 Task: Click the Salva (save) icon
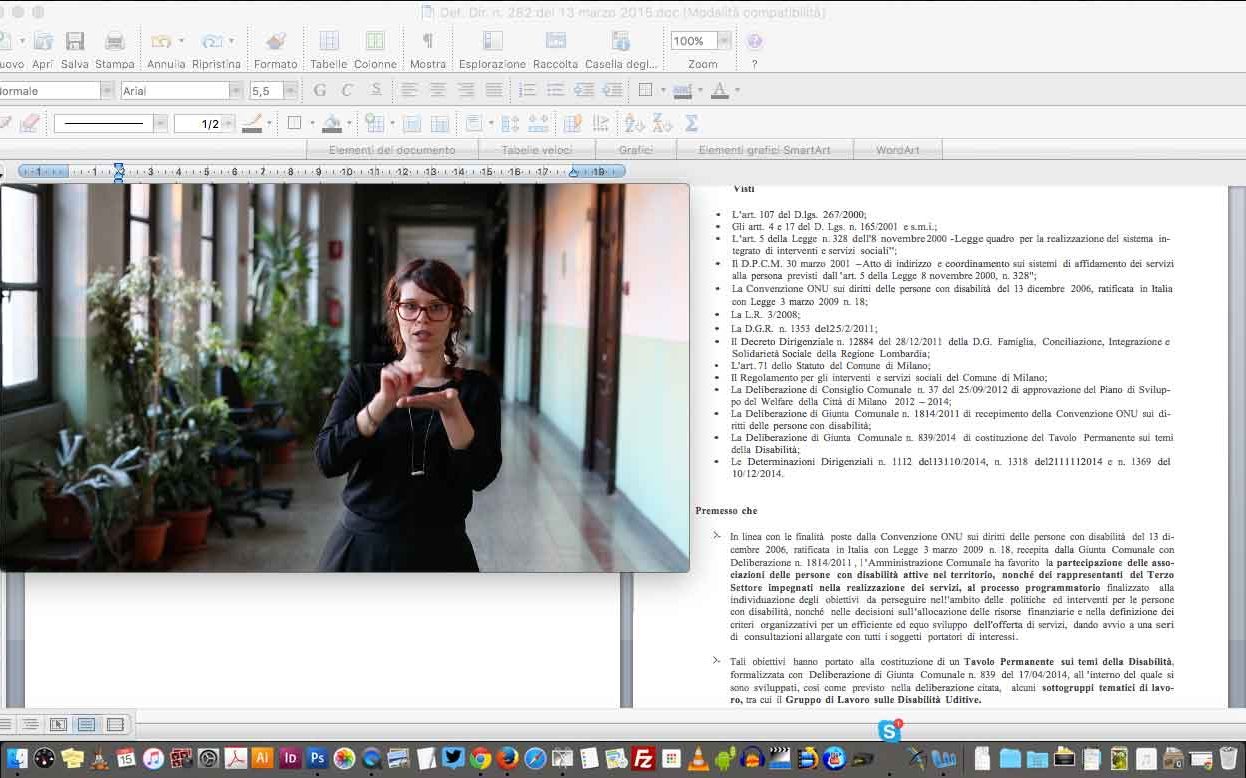tap(75, 42)
